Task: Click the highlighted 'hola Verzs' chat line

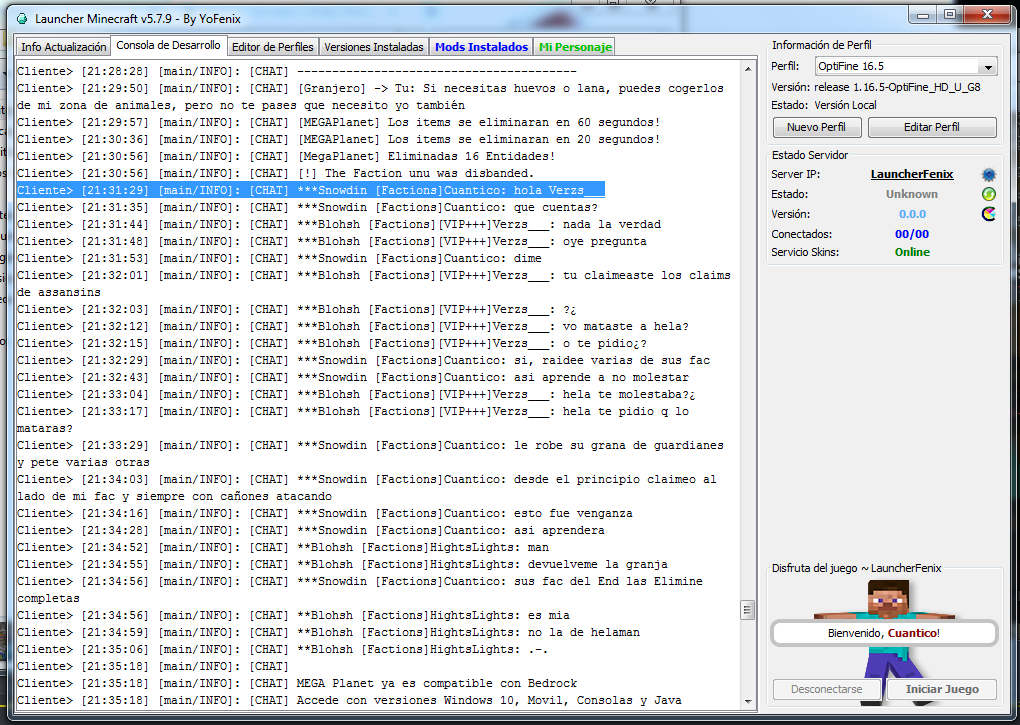Action: [310, 190]
